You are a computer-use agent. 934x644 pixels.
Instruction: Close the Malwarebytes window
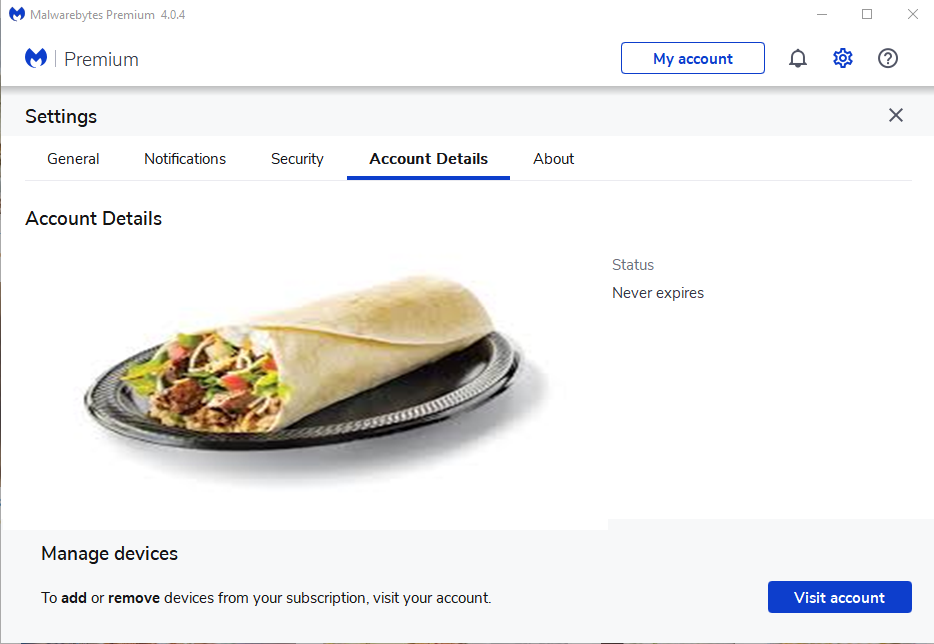(912, 15)
